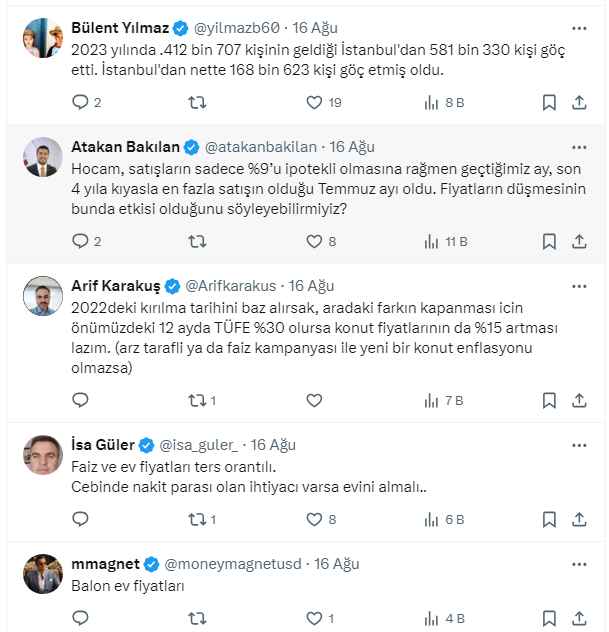Reply to Bülent Yılmaz's tweet
609x632 pixels.
tap(82, 102)
